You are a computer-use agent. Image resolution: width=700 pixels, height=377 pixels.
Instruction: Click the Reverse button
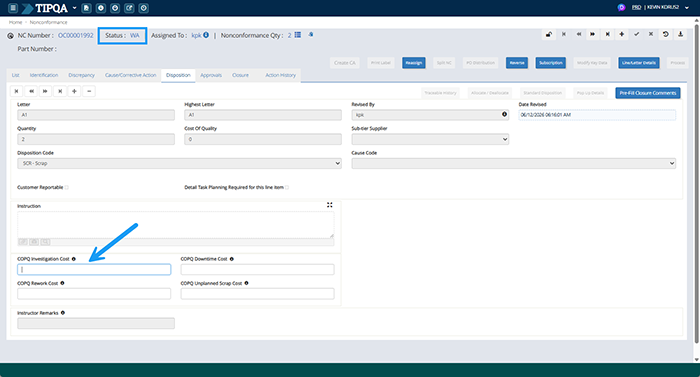click(x=517, y=63)
